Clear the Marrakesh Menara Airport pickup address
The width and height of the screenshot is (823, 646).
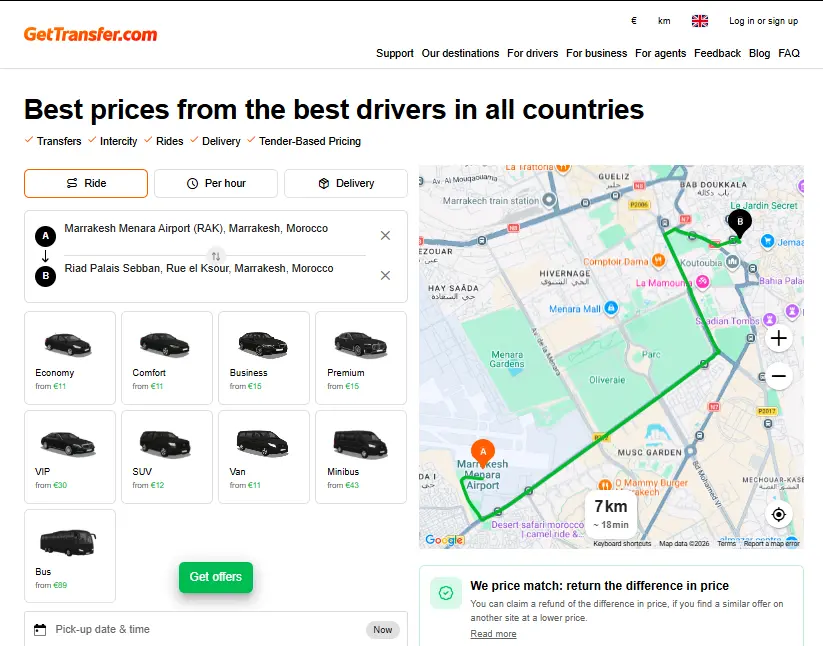click(385, 236)
